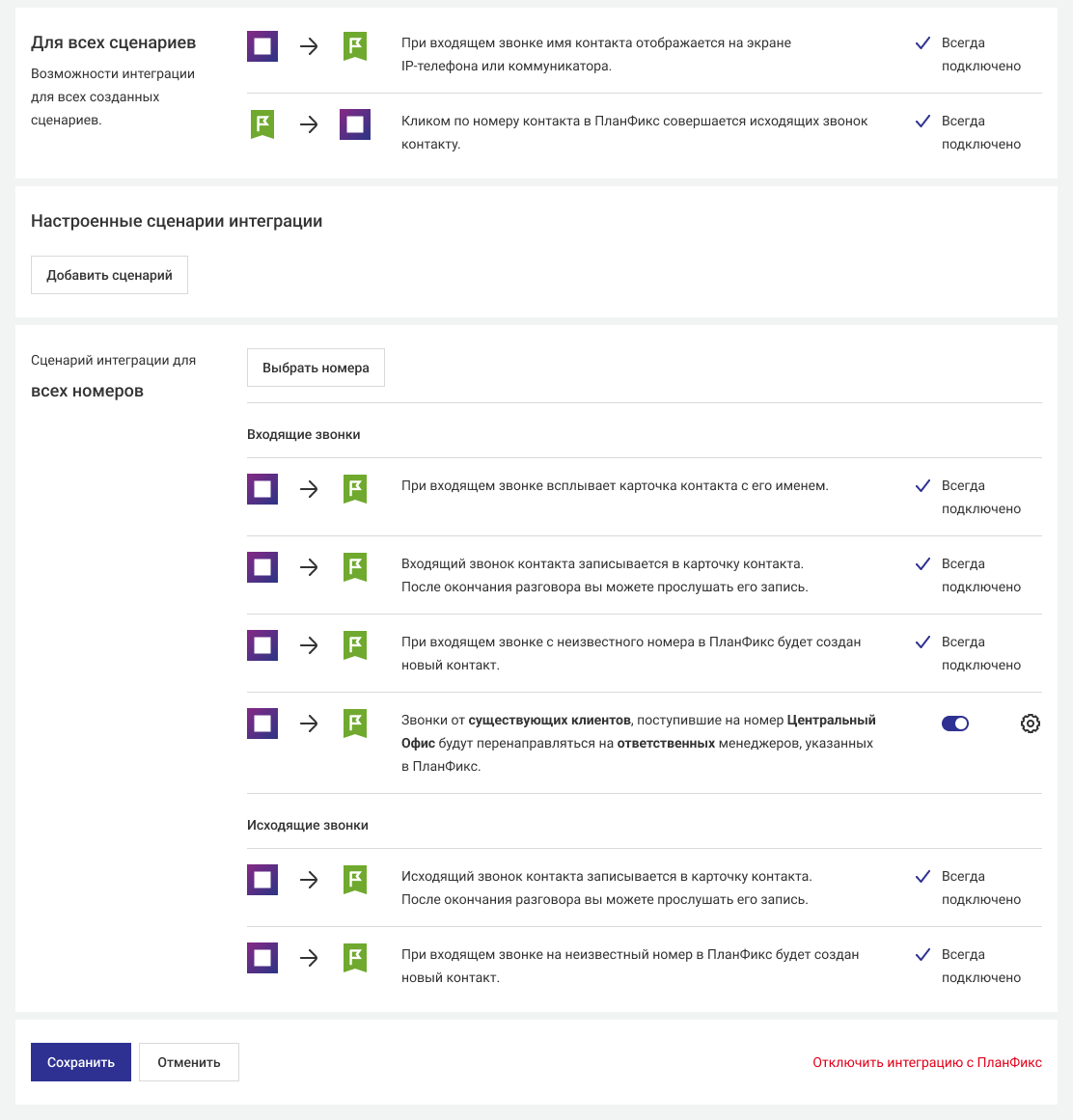
Task: Click the purple icon in existing clients forwarding row
Action: pos(262,724)
